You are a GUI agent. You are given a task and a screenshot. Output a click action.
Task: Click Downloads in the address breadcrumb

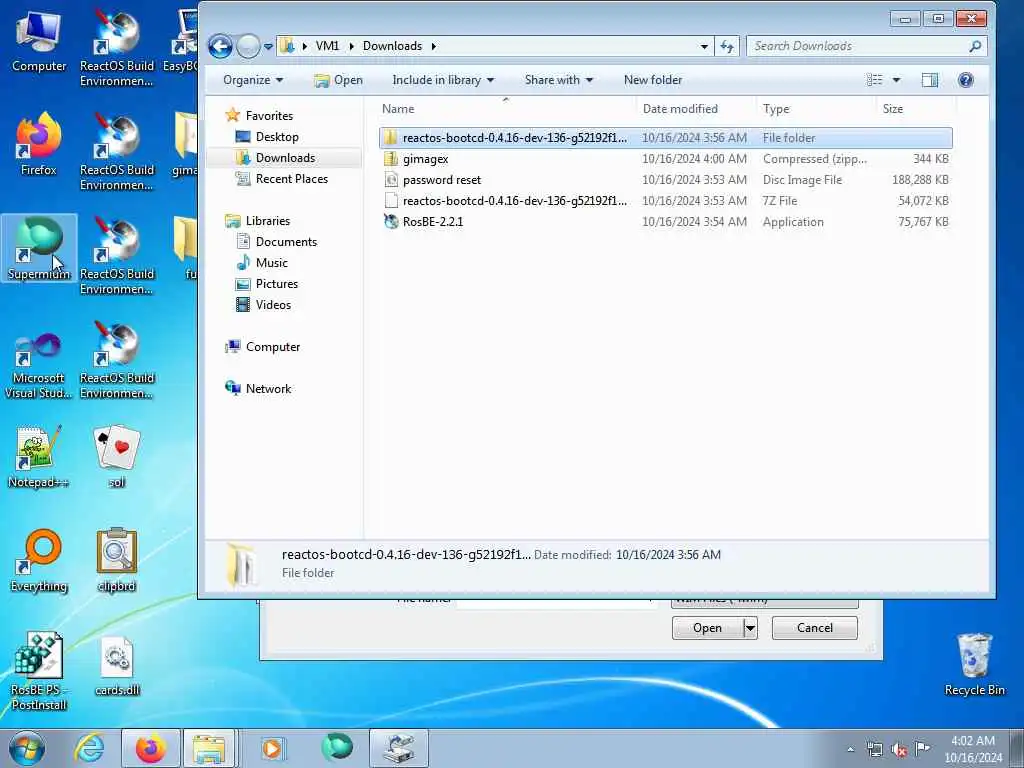[392, 46]
